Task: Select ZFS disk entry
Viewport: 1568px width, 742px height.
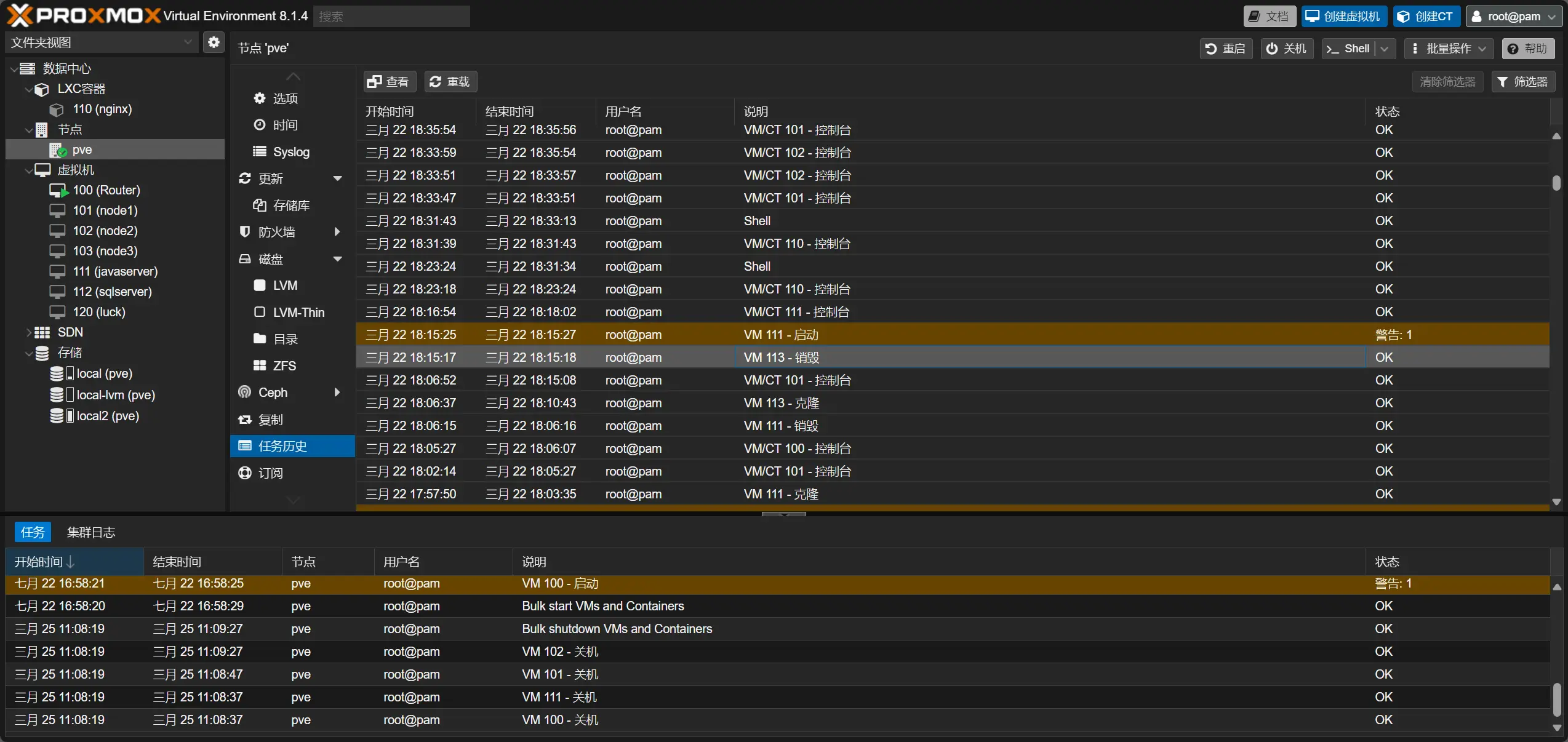Action: tap(284, 366)
